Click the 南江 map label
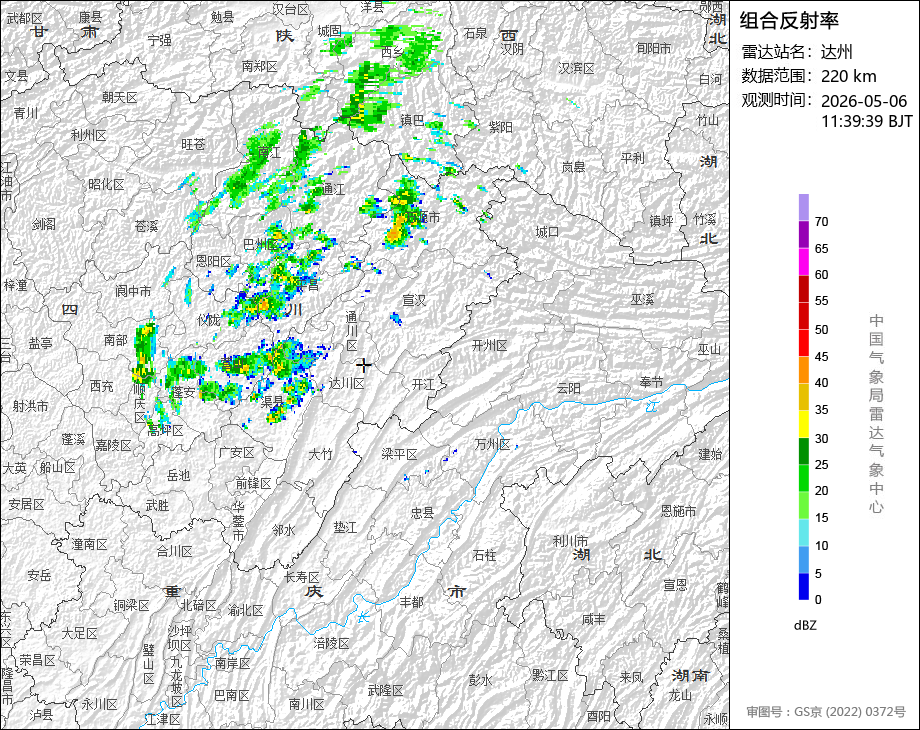Screen dimensions: 920x730 (x=269, y=153)
